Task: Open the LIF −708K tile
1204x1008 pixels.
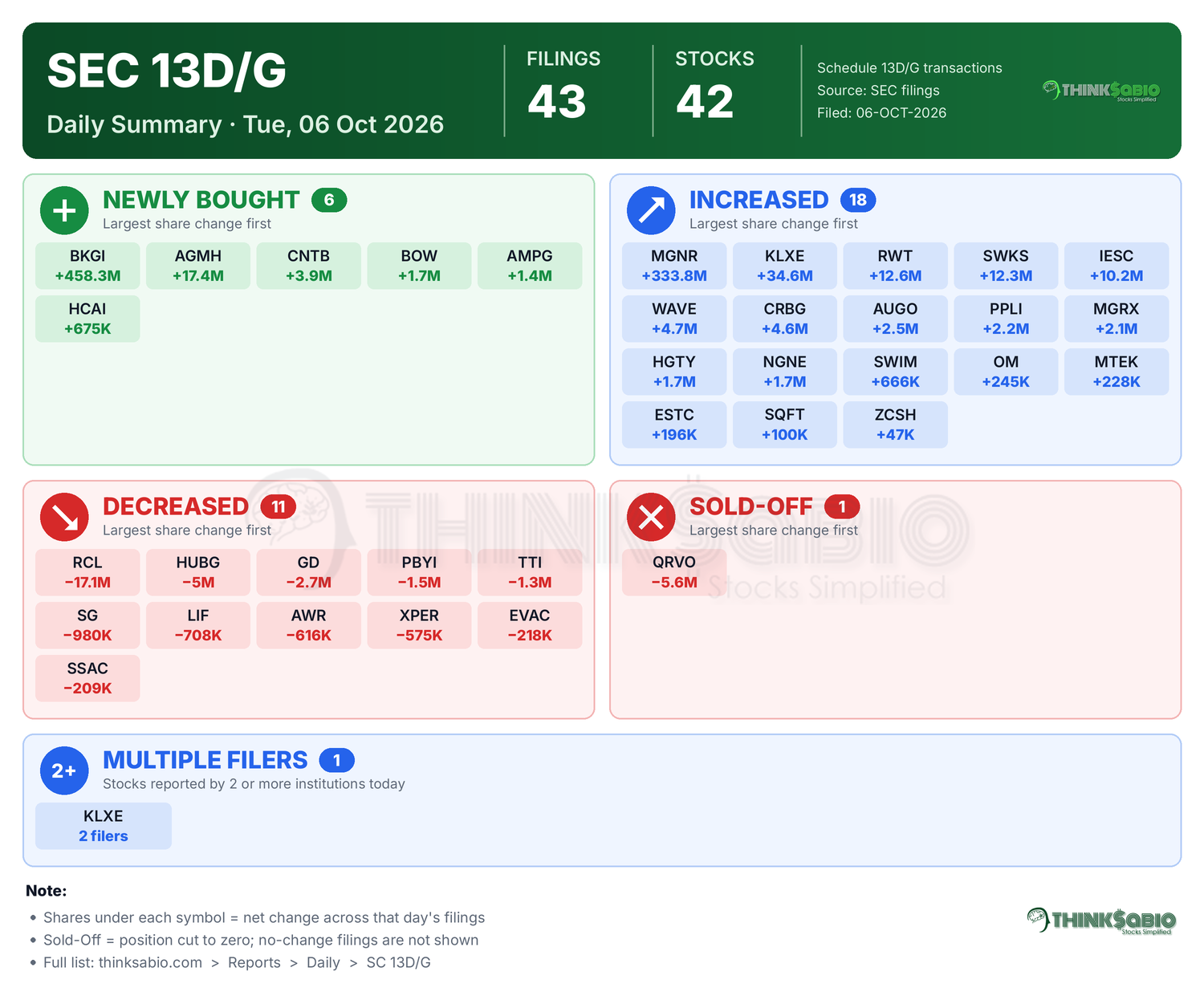Action: (x=198, y=625)
